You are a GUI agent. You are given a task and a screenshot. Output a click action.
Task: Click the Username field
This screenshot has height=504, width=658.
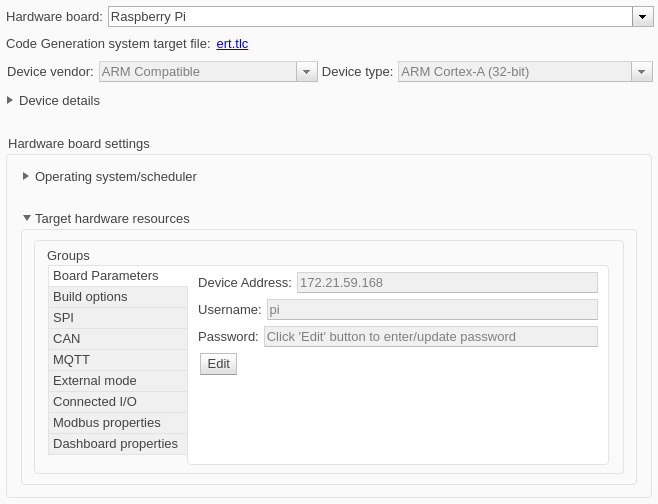coord(431,310)
